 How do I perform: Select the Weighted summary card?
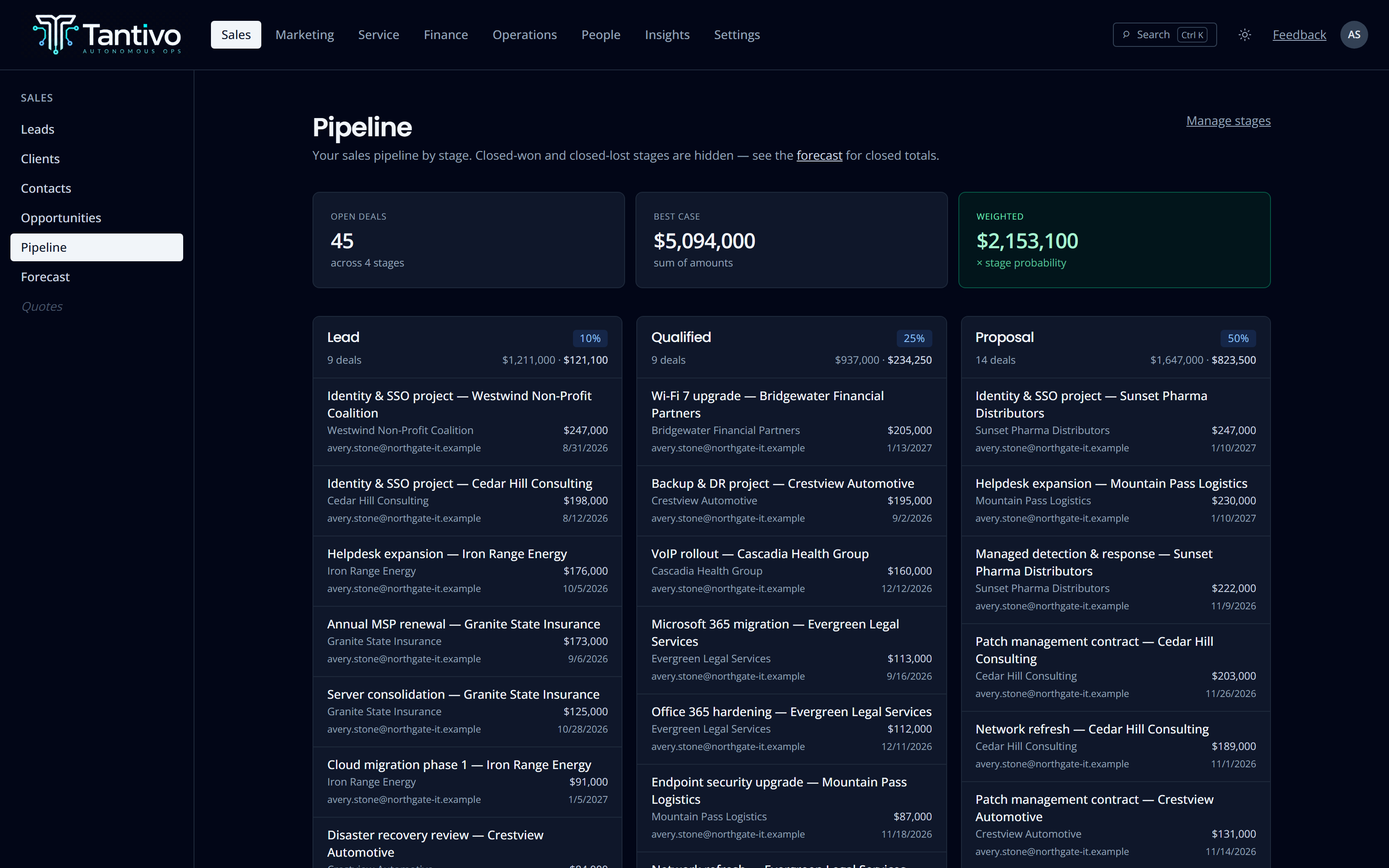coord(1115,240)
